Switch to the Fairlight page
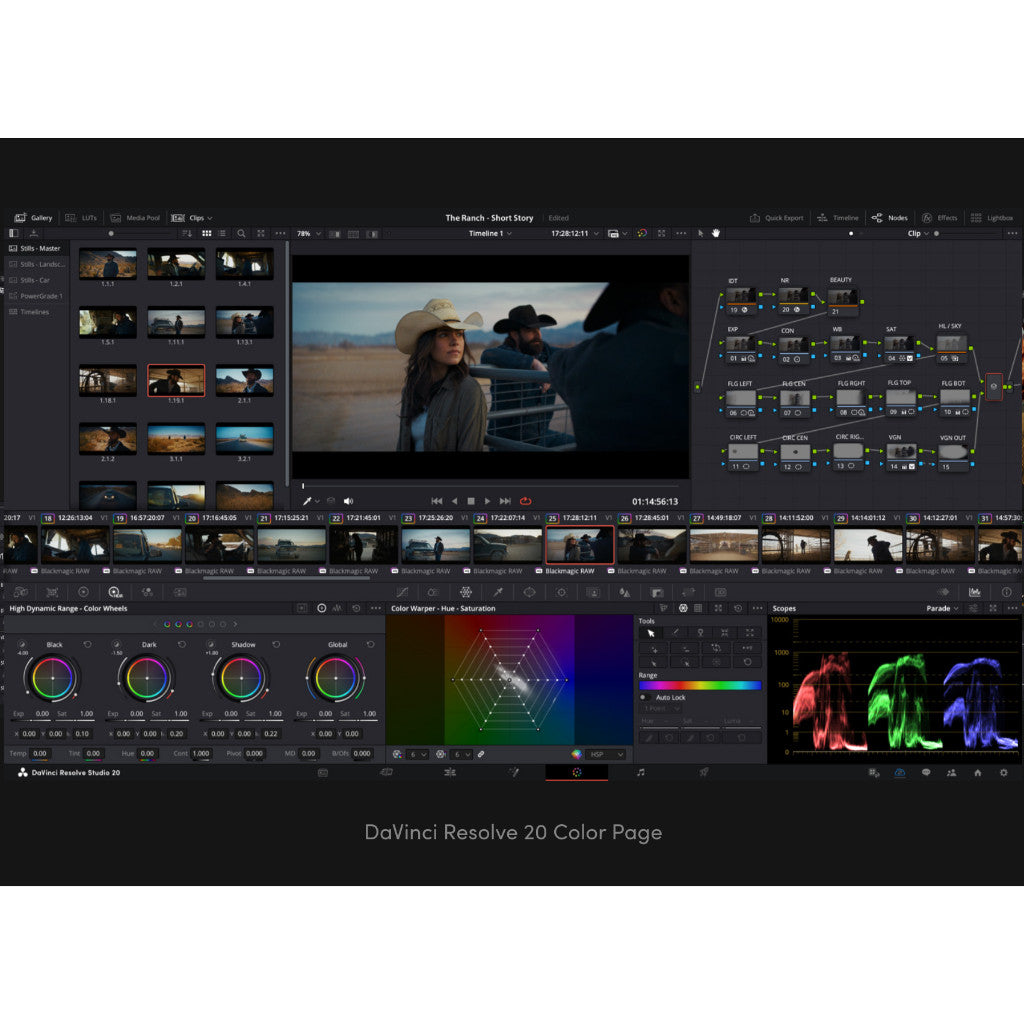This screenshot has height=1024, width=1024. [x=641, y=772]
